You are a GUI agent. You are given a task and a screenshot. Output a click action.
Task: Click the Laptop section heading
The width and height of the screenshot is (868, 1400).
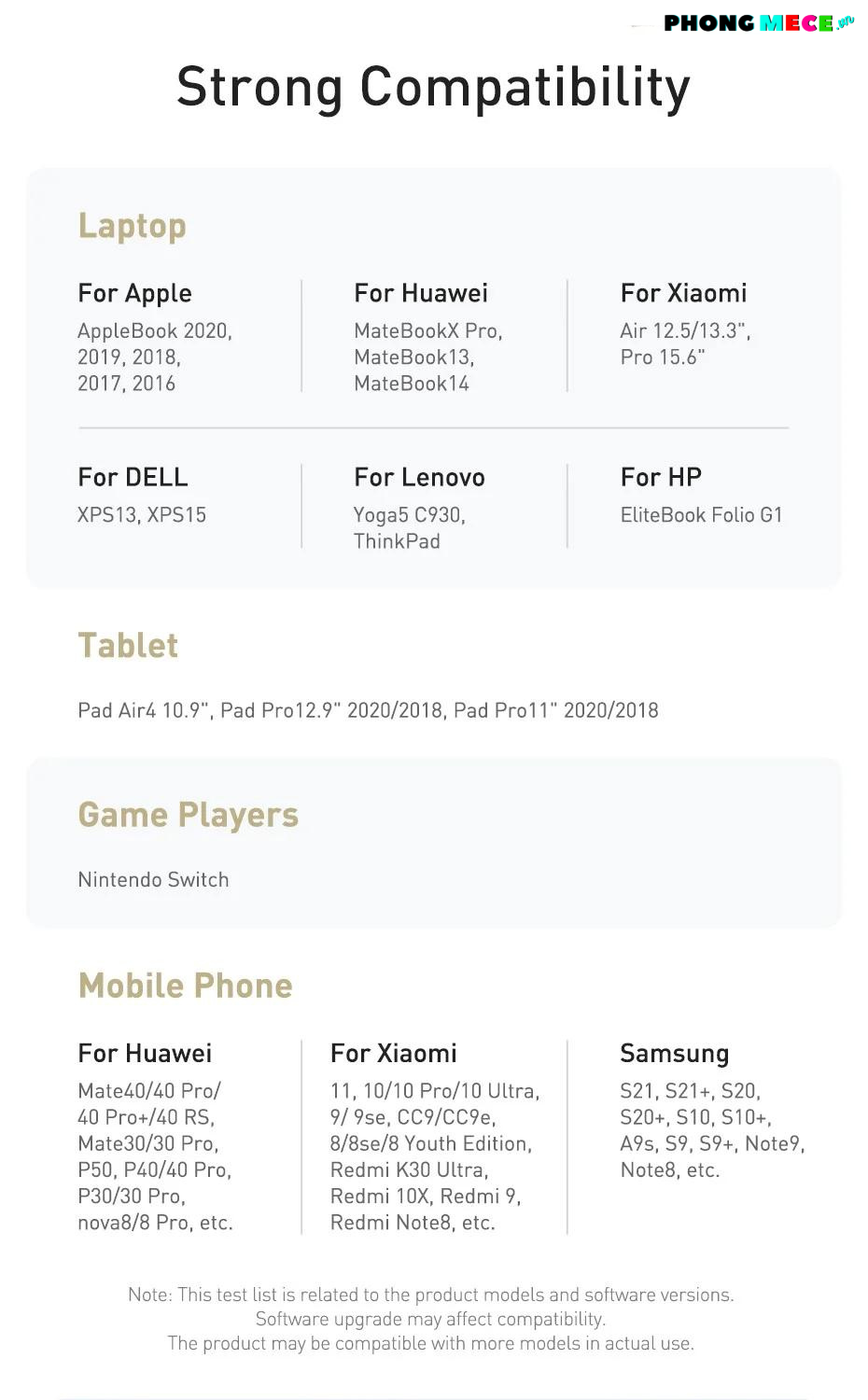tap(133, 226)
